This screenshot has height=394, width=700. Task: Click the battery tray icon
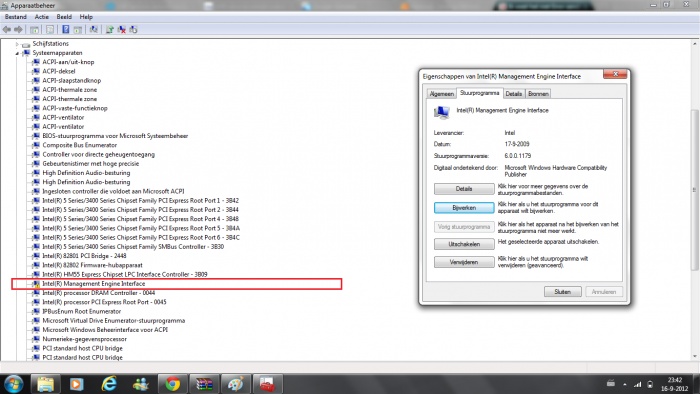click(x=650, y=384)
